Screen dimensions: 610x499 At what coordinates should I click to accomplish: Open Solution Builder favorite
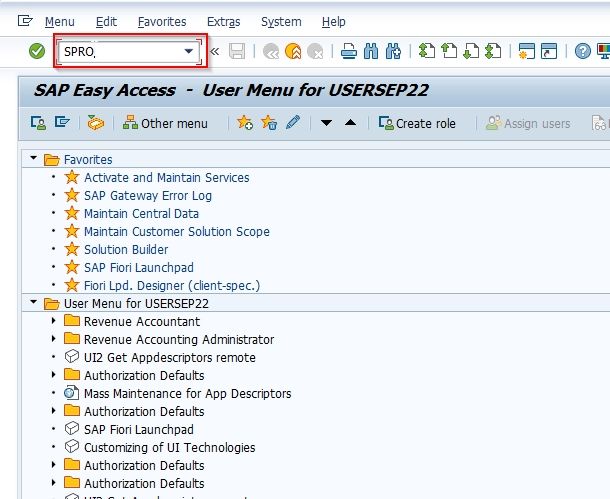point(126,250)
